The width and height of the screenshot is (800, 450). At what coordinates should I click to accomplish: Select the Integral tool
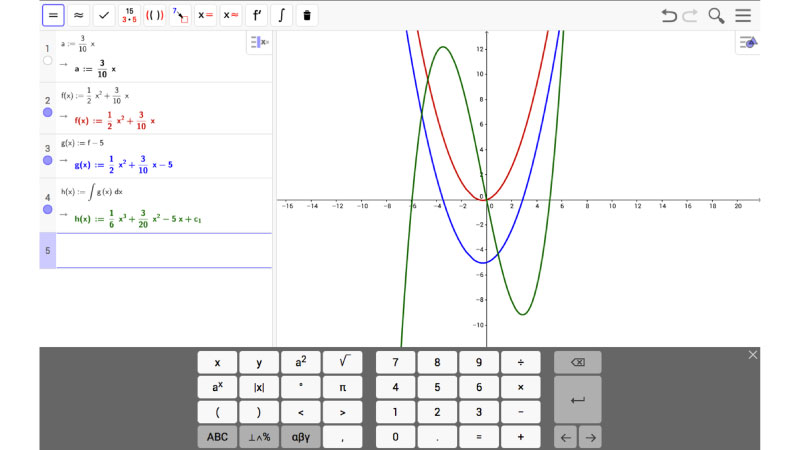[x=281, y=16]
